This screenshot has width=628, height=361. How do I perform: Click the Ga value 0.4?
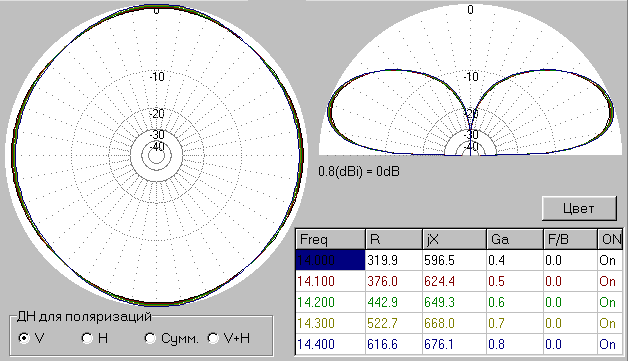(515, 260)
